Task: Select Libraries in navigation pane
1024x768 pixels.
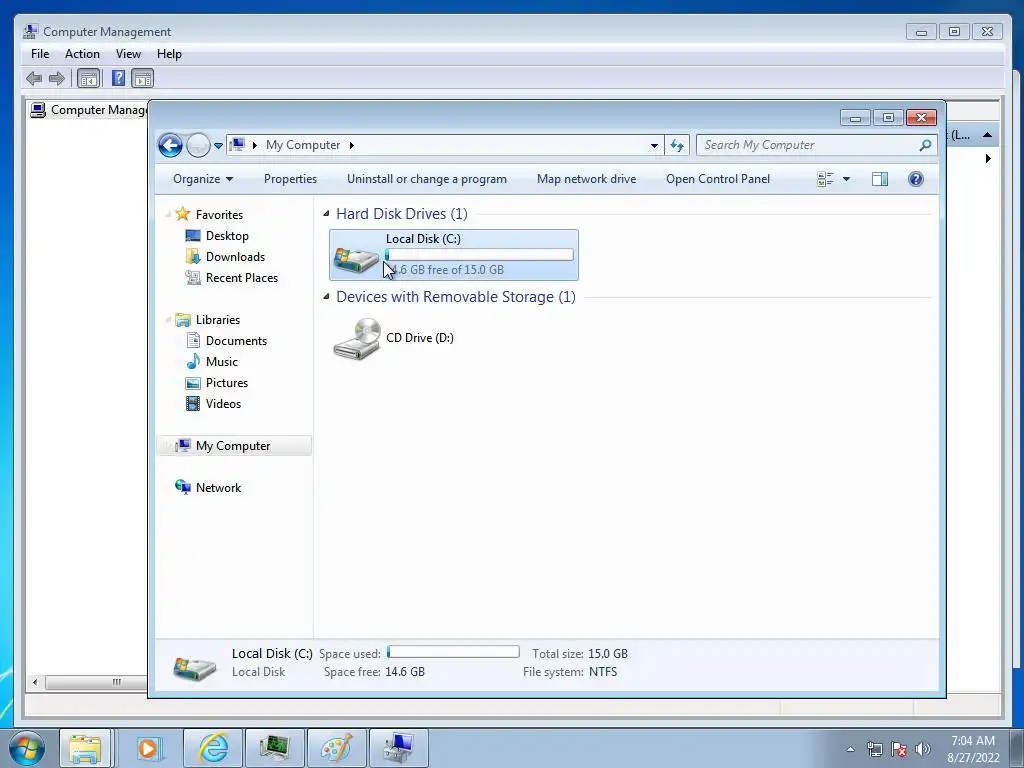Action: pyautogui.click(x=217, y=319)
